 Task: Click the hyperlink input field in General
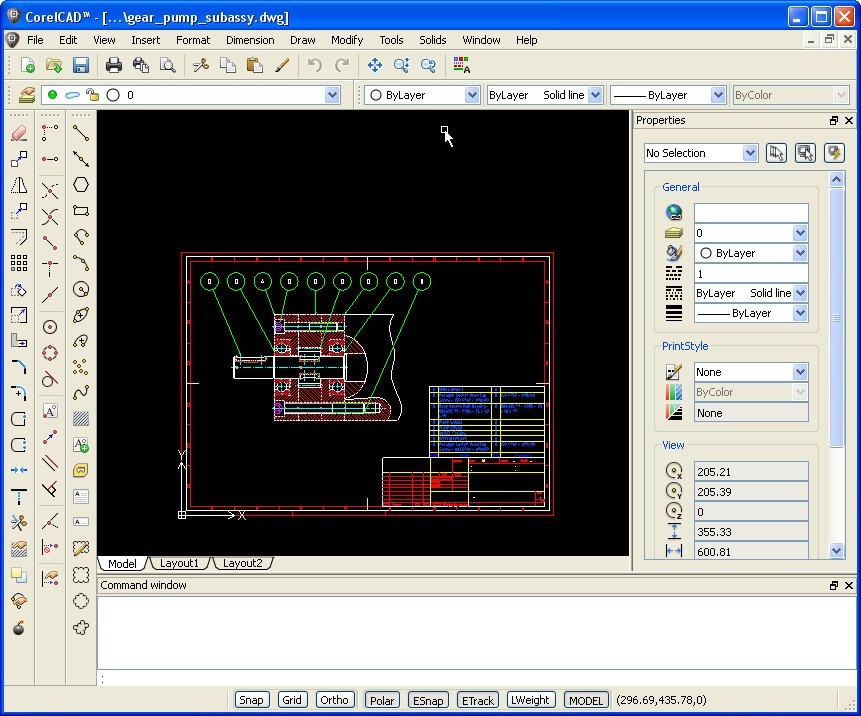coord(751,212)
